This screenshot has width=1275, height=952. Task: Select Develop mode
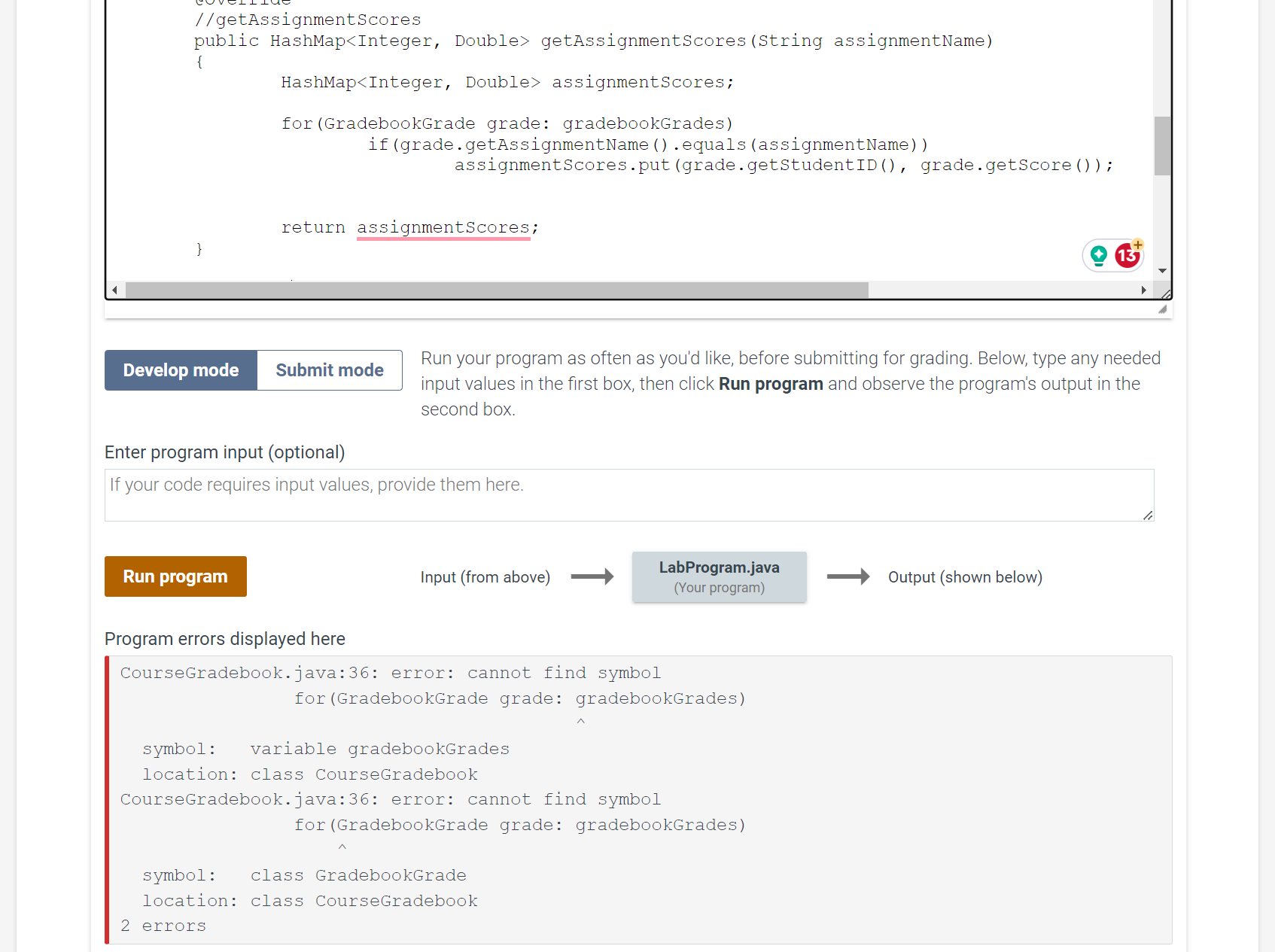pos(181,370)
